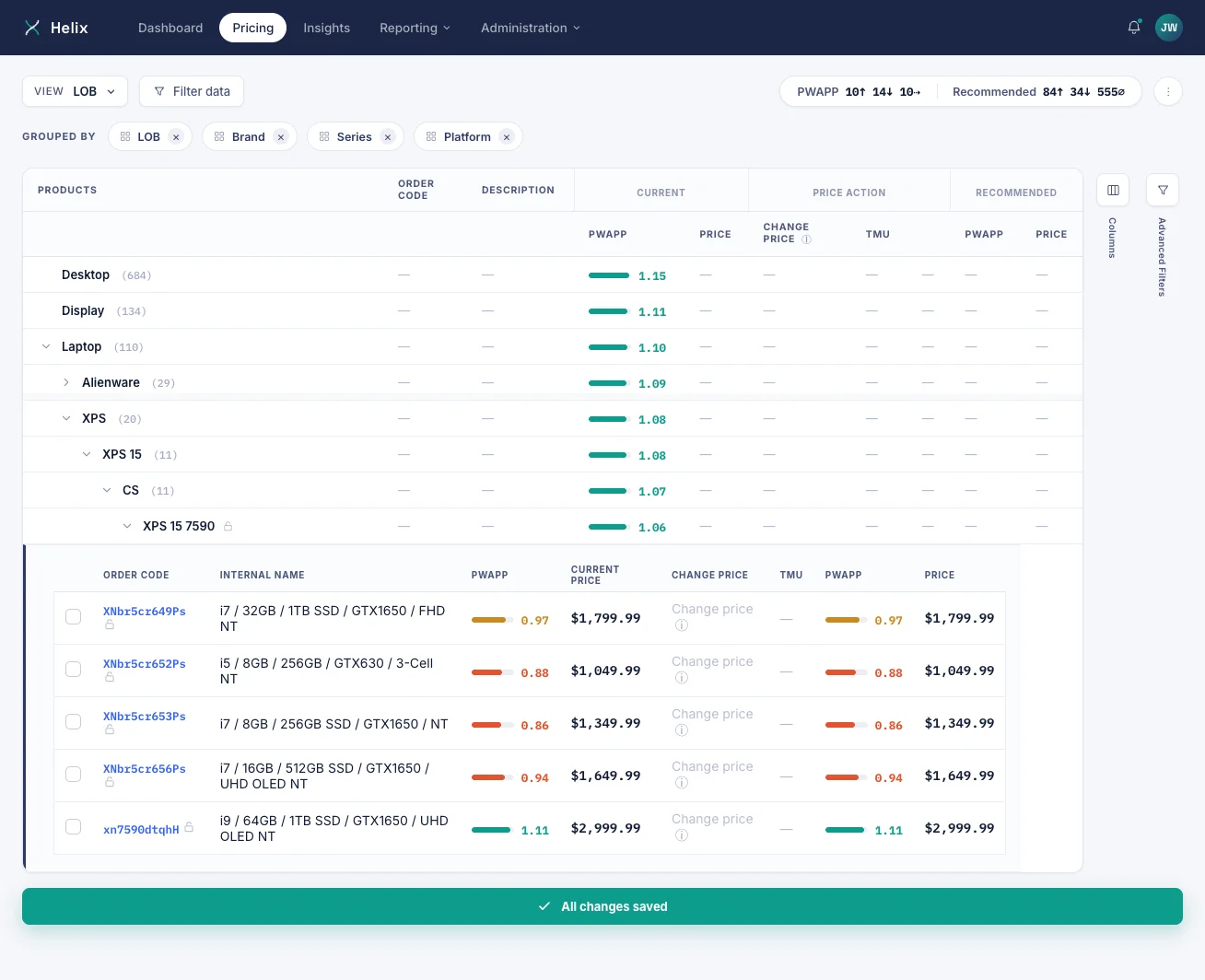This screenshot has width=1205, height=980.
Task: Remove the Brand grouping chip
Action: [281, 137]
